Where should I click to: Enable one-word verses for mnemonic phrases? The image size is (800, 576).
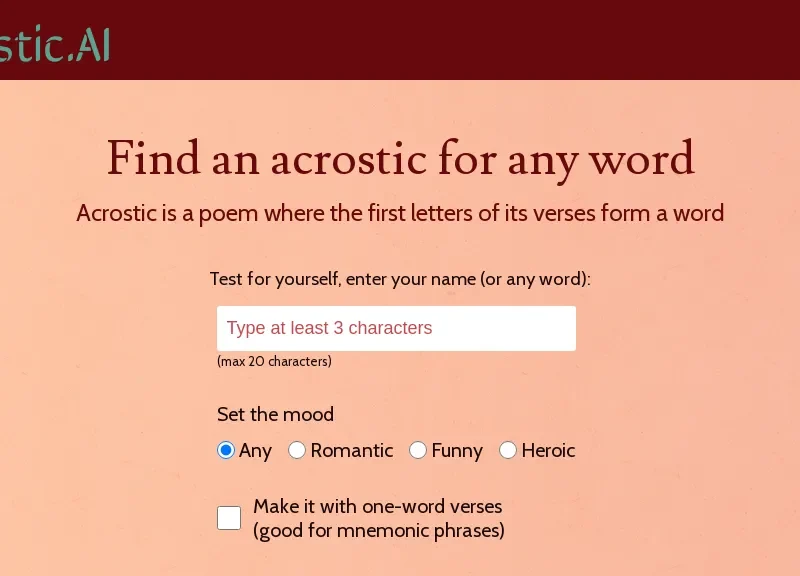(229, 517)
